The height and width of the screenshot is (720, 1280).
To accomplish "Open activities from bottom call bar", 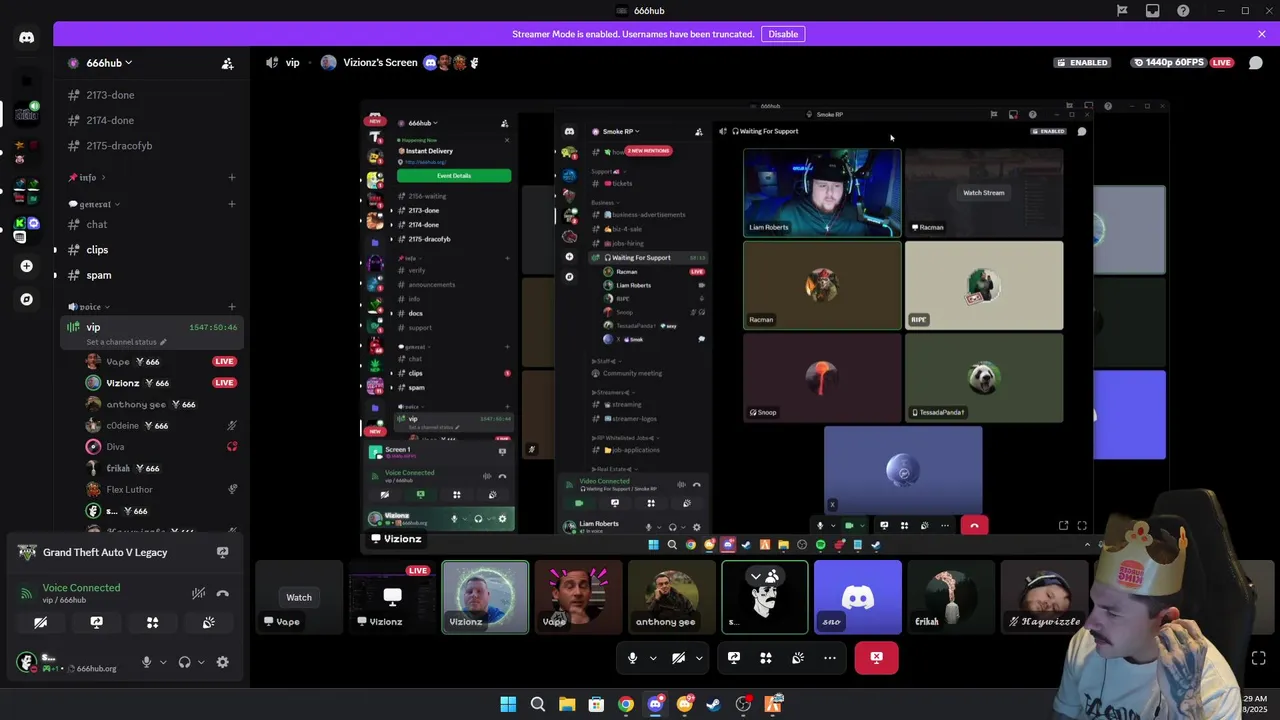I will click(x=766, y=658).
